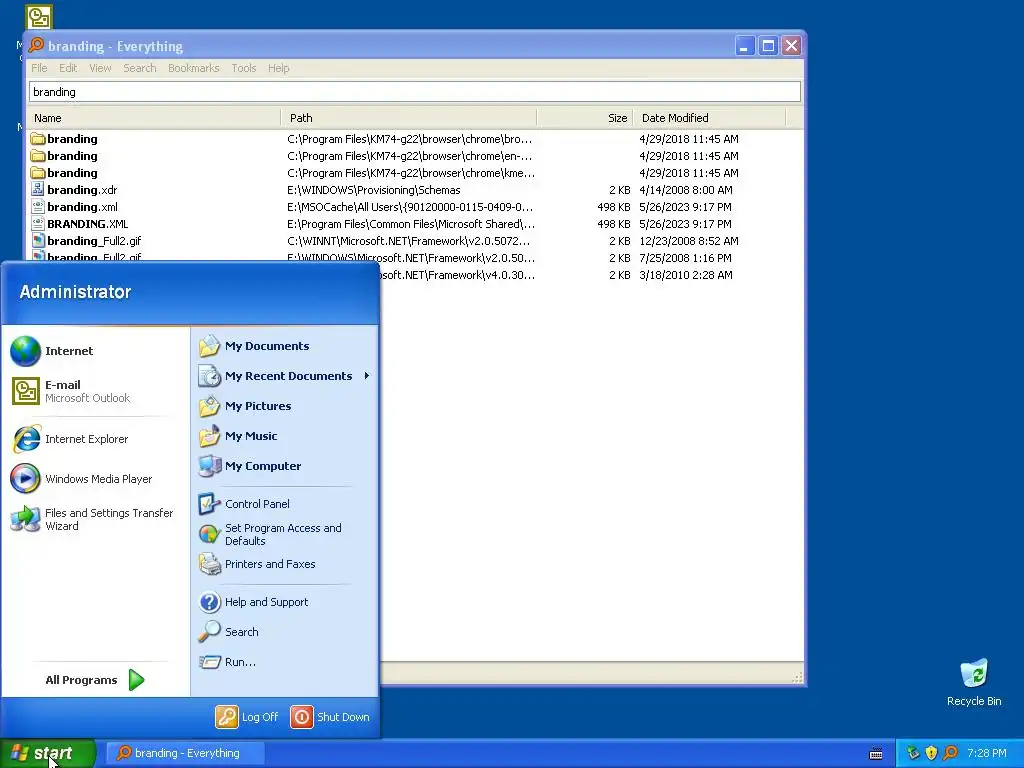
Task: Click date 7/25/2008 1:16 PM cell
Action: point(685,258)
